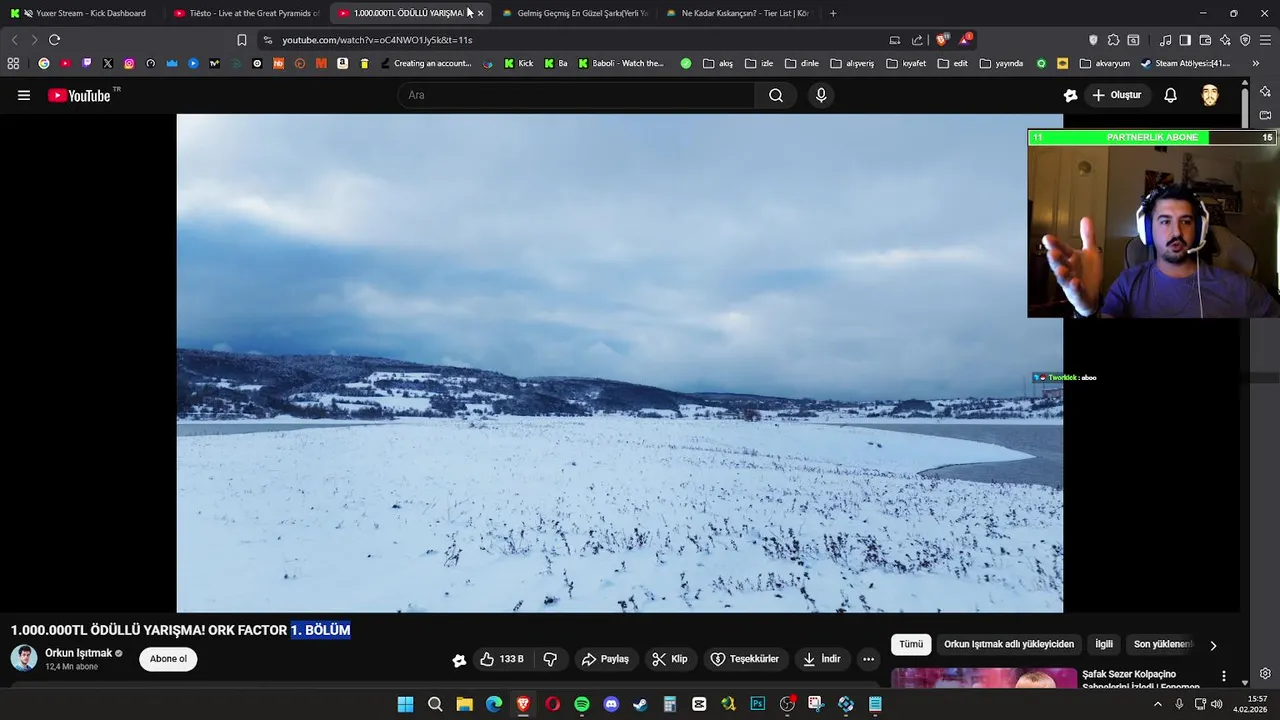The height and width of the screenshot is (720, 1280).
Task: Start voice search with the microphone icon
Action: (x=821, y=95)
